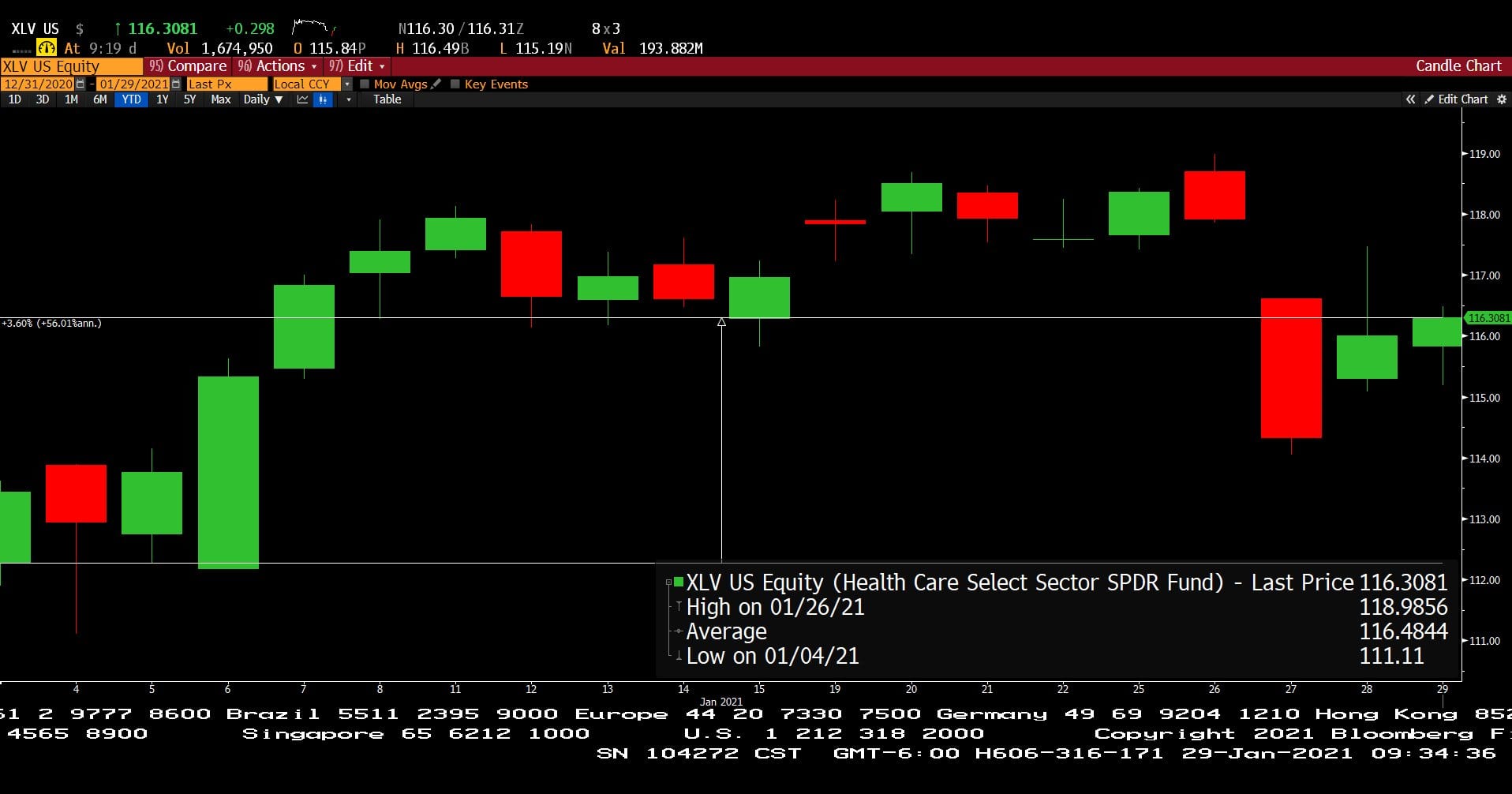Click the Last Px field
The height and width of the screenshot is (794, 1512).
pos(227,84)
